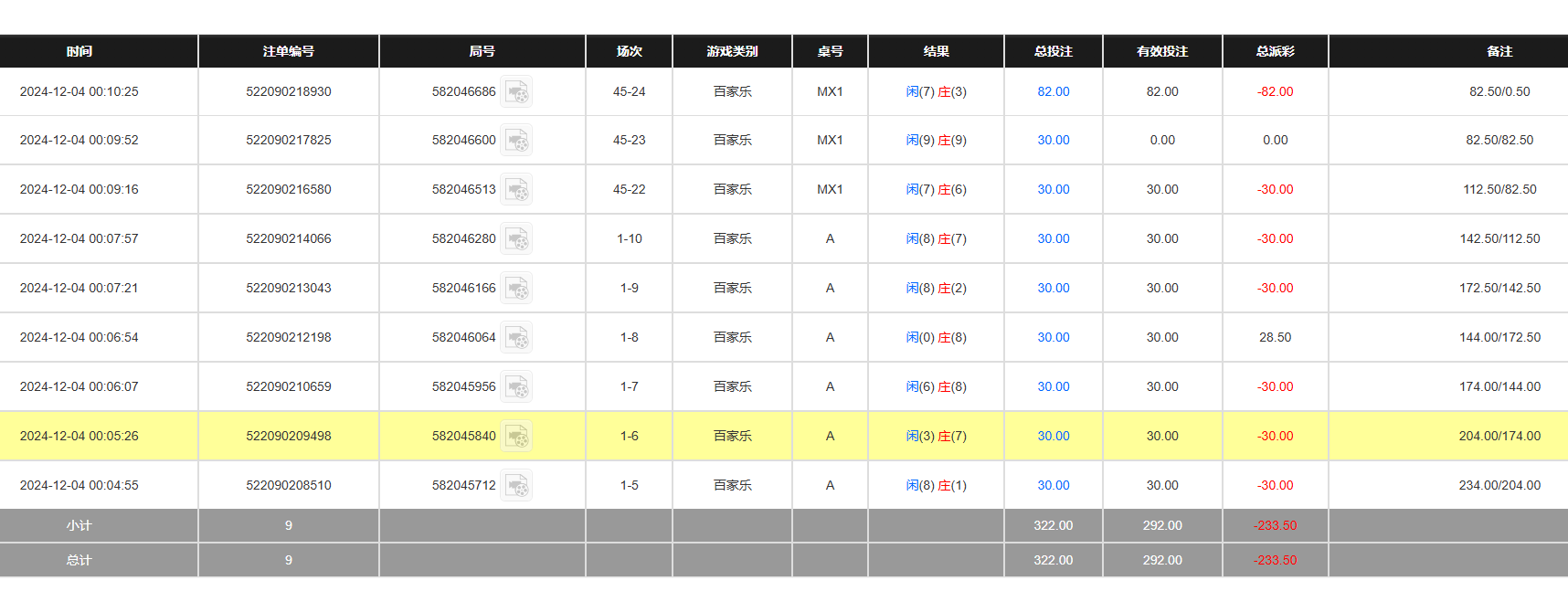Open replay icon for round 582046166

(516, 289)
